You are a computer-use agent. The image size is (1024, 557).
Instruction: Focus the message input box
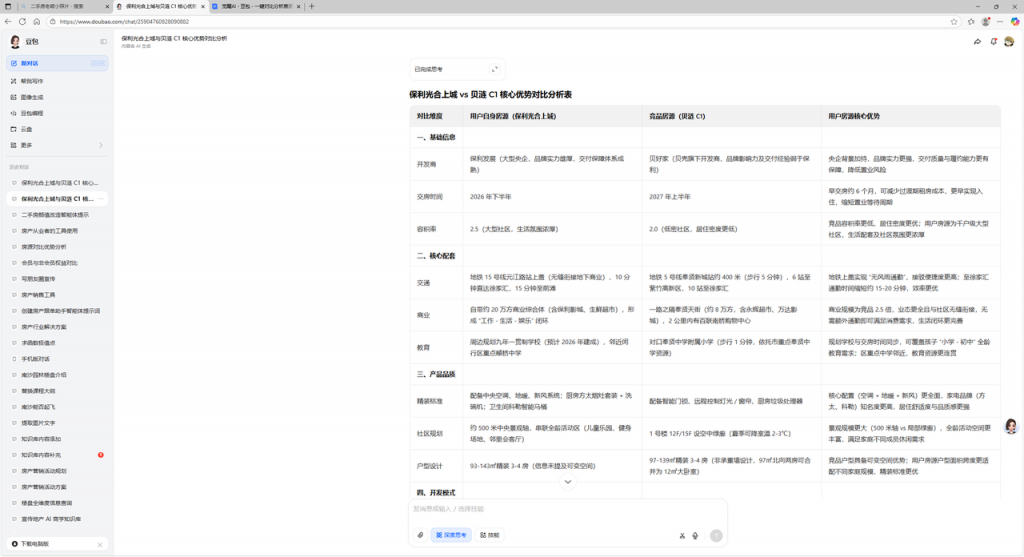click(568, 509)
